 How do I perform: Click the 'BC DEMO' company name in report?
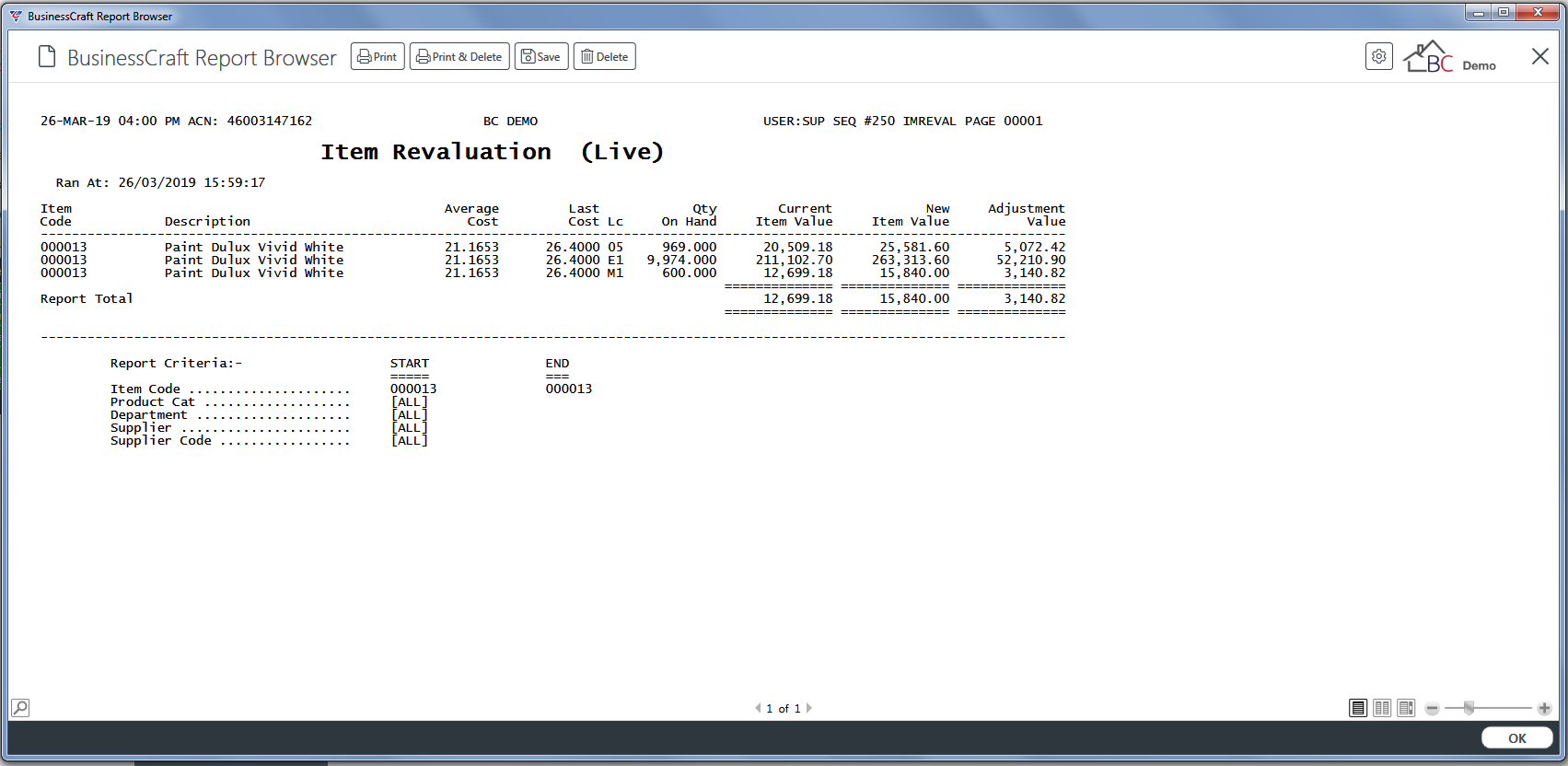click(510, 121)
